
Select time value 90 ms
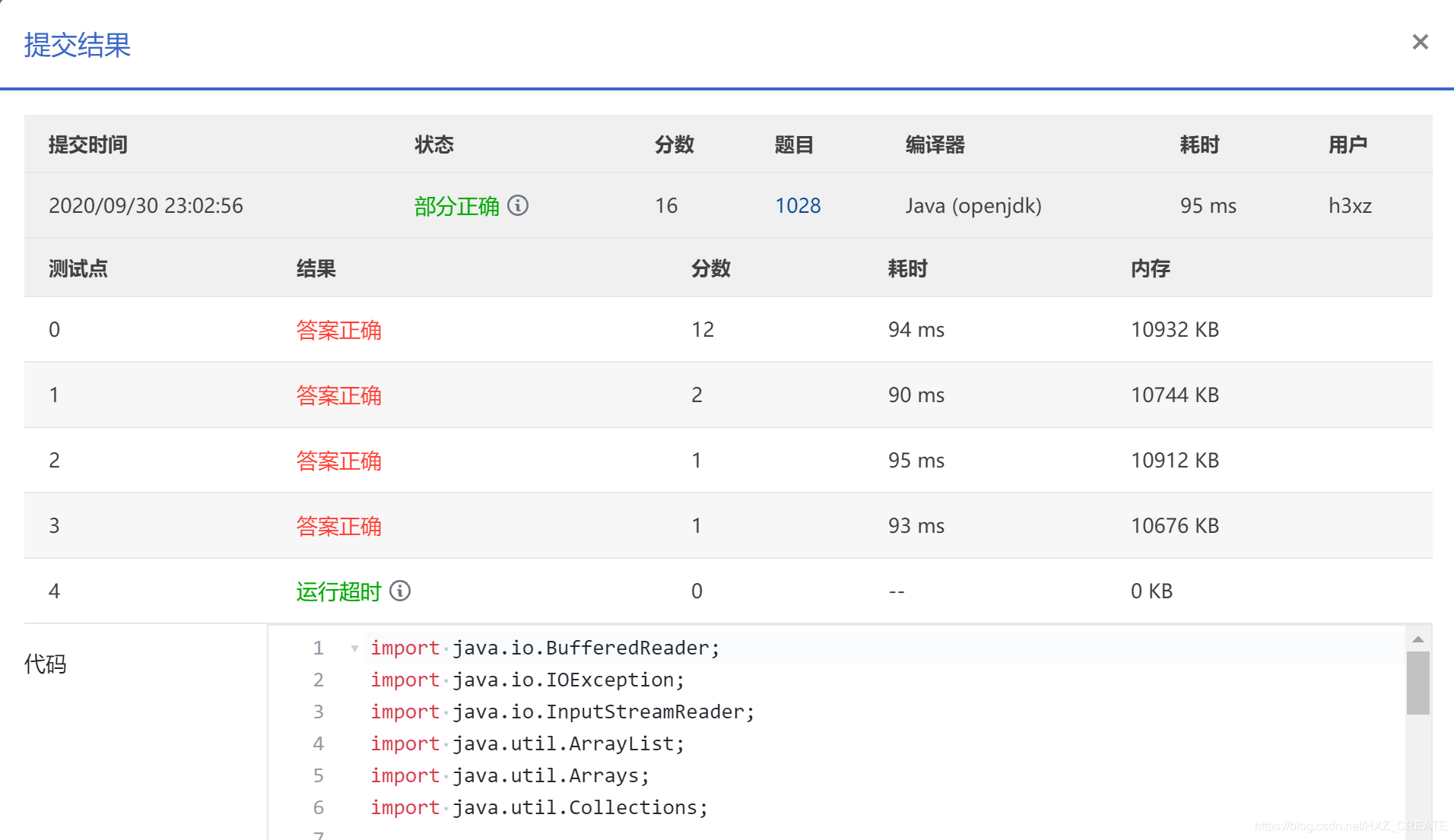916,395
